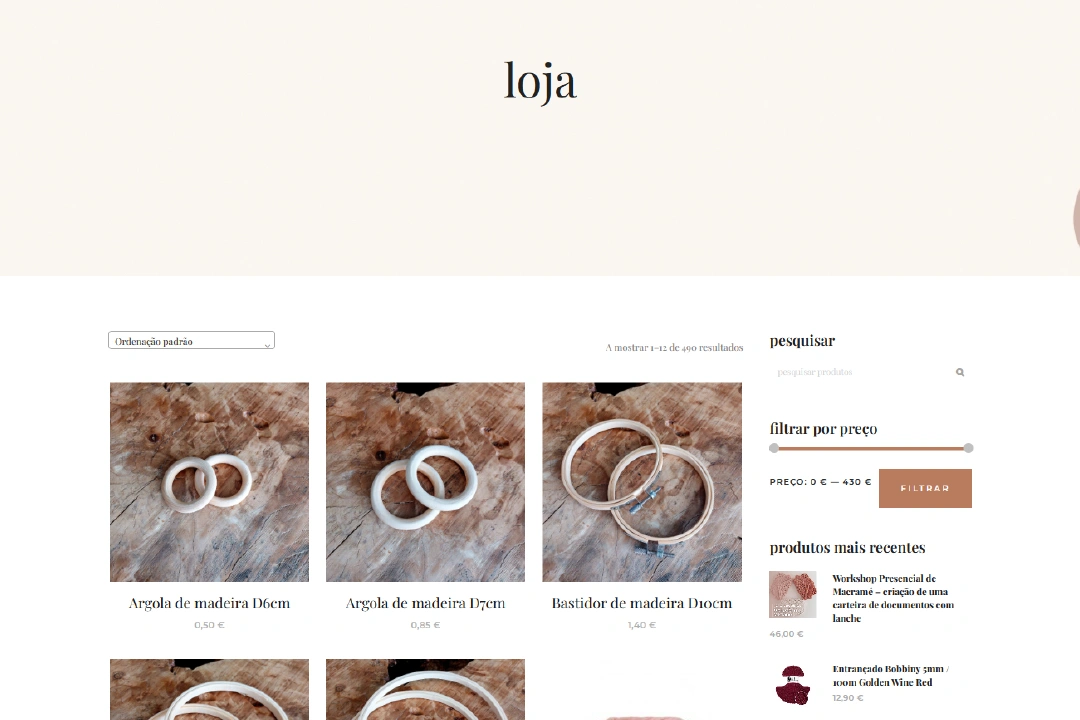
Task: Click the right handle of the price slider
Action: [968, 449]
